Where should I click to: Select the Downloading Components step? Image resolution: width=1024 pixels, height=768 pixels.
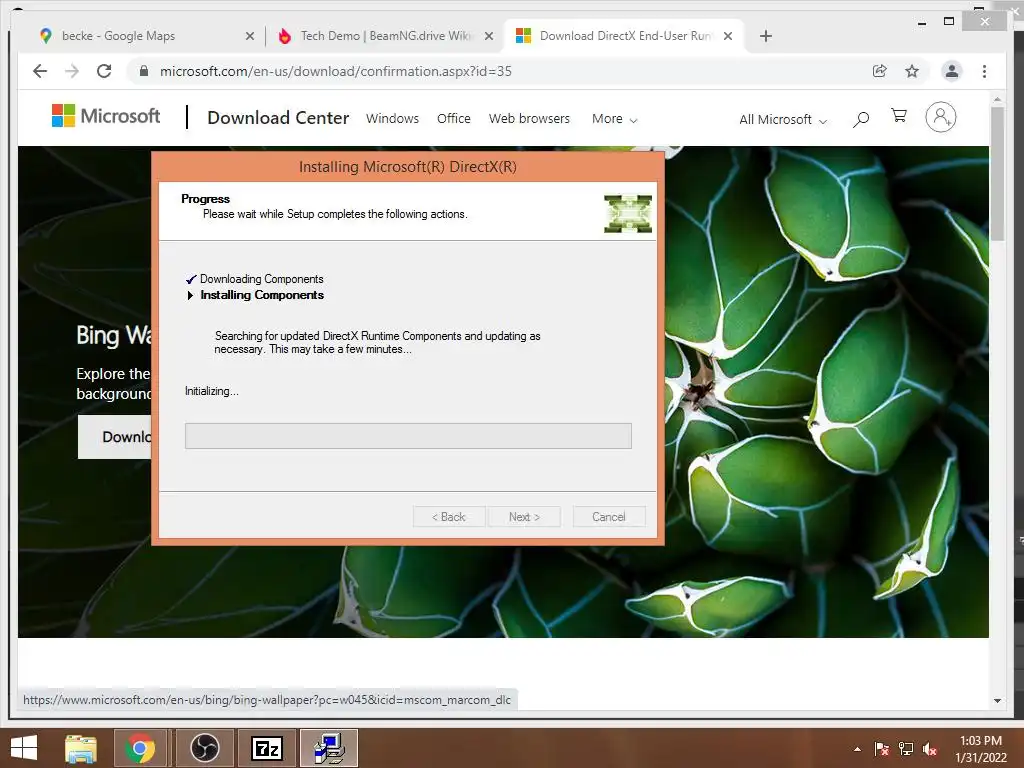click(261, 279)
